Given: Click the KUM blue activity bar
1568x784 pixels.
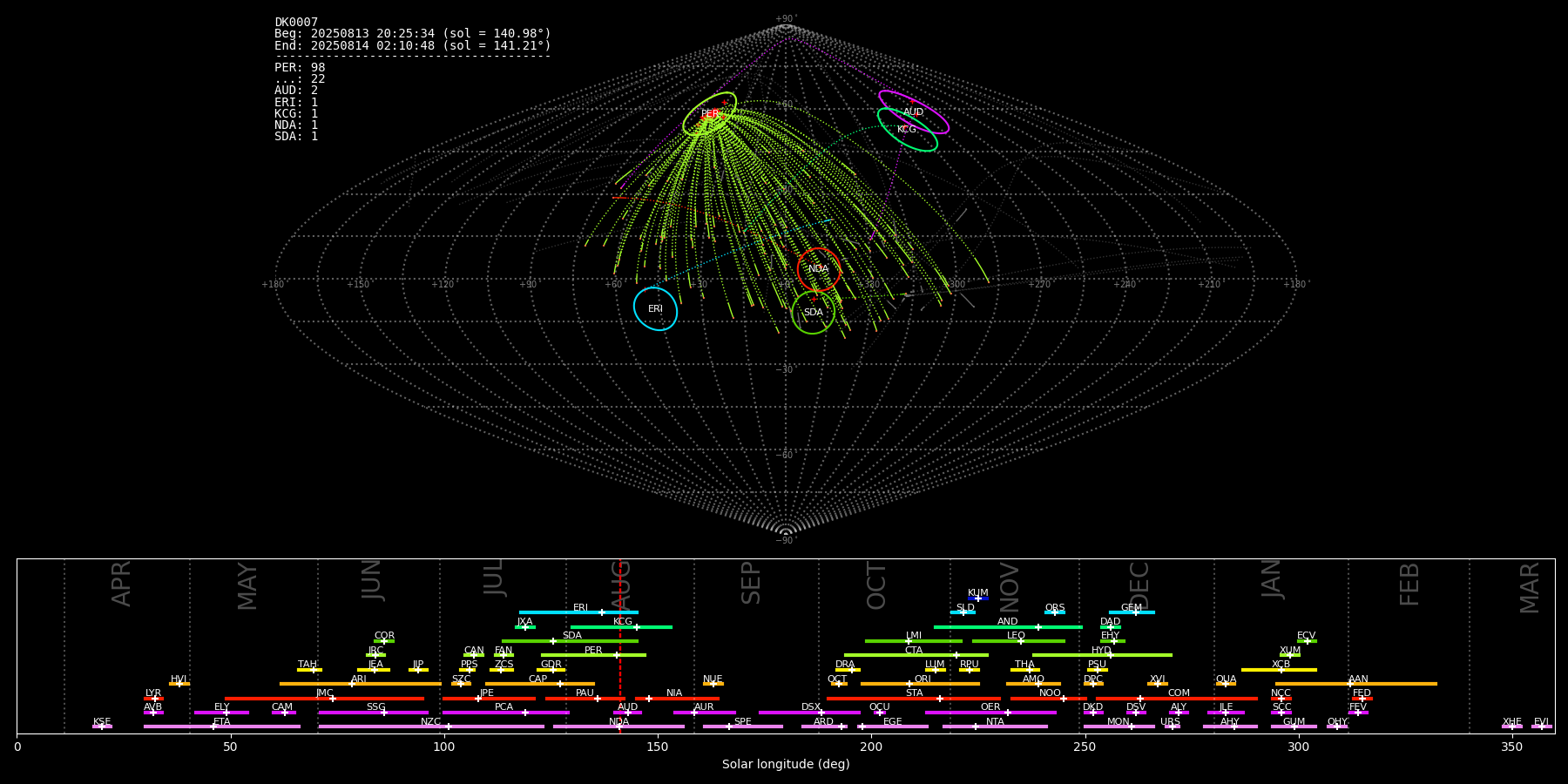Looking at the screenshot, I should [978, 598].
